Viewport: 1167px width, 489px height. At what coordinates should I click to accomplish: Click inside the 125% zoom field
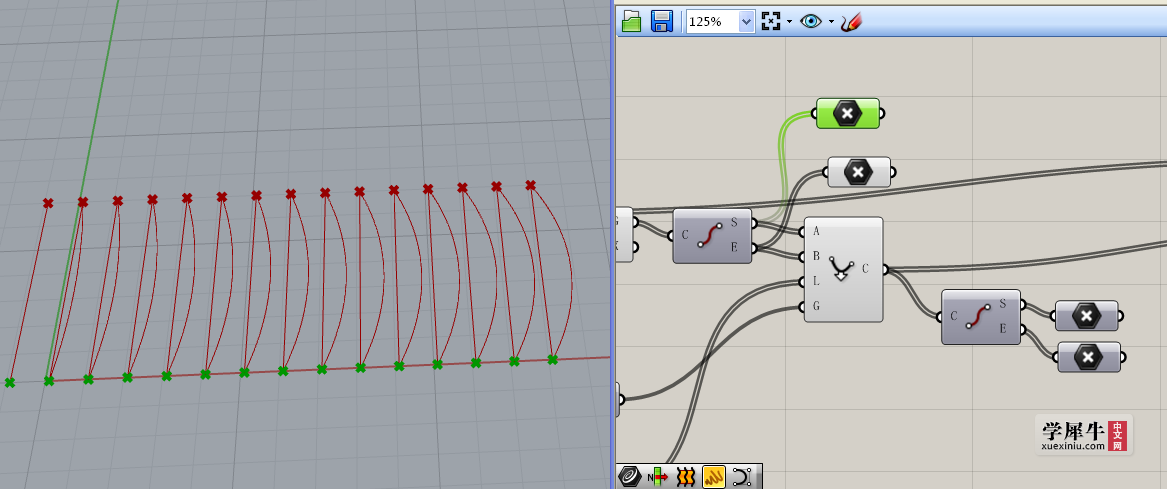tap(712, 22)
